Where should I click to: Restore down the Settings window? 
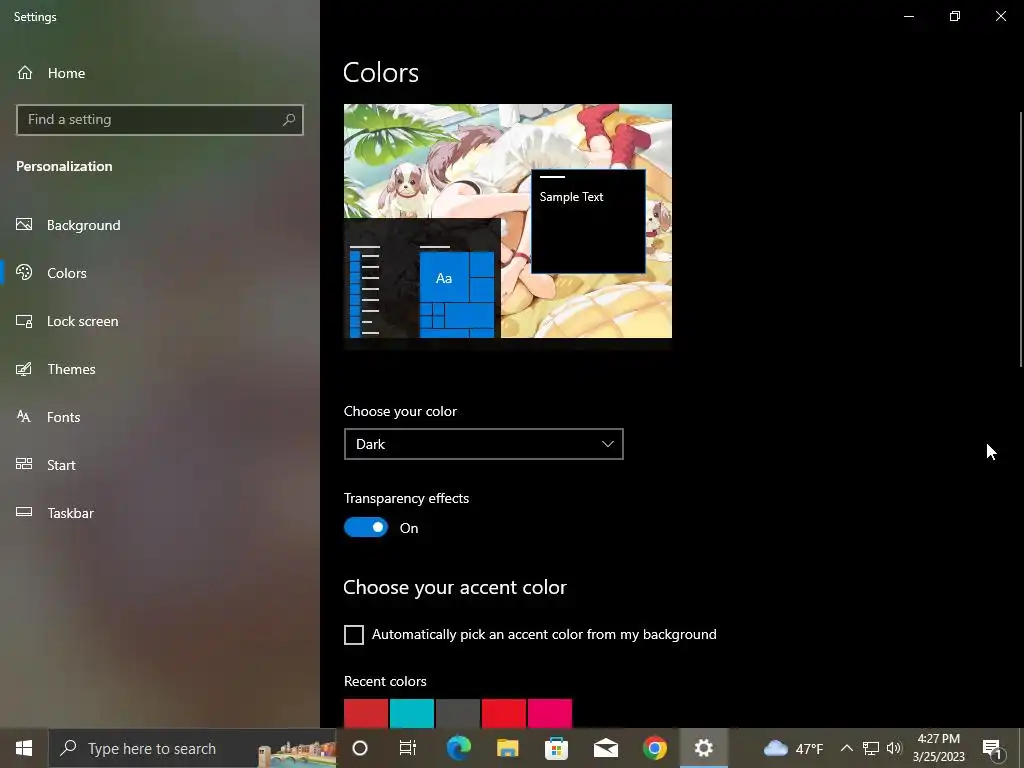click(955, 16)
